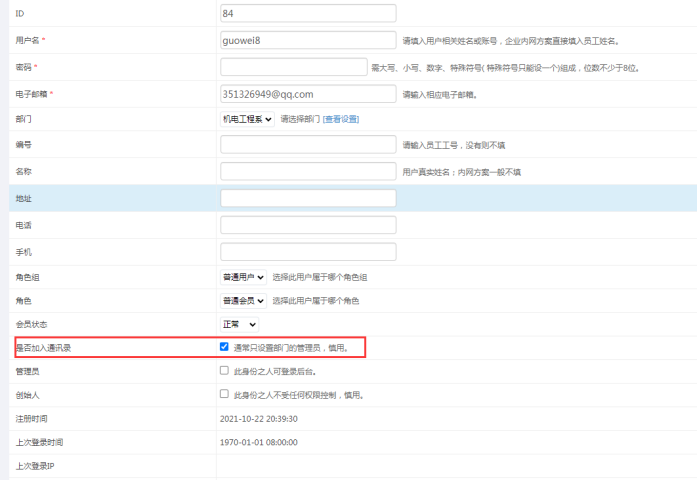This screenshot has width=697, height=481.
Task: Enable the 管理员 checkbox
Action: click(224, 371)
